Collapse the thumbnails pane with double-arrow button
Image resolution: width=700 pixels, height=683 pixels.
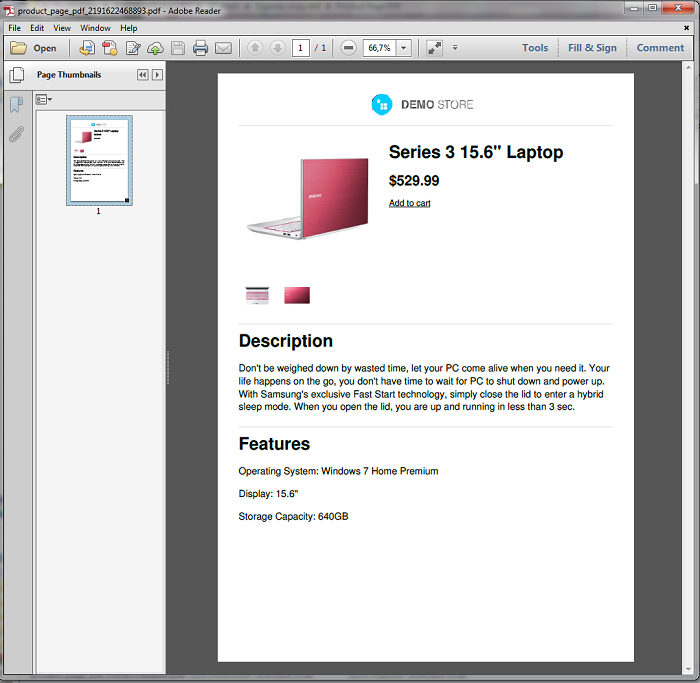pyautogui.click(x=142, y=75)
